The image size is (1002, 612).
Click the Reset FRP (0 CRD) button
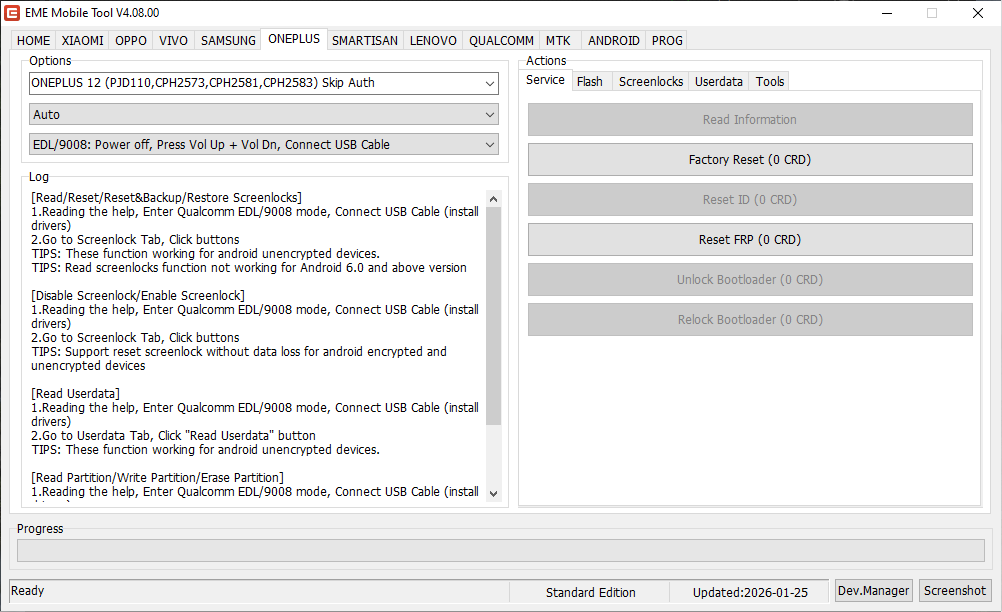[750, 240]
